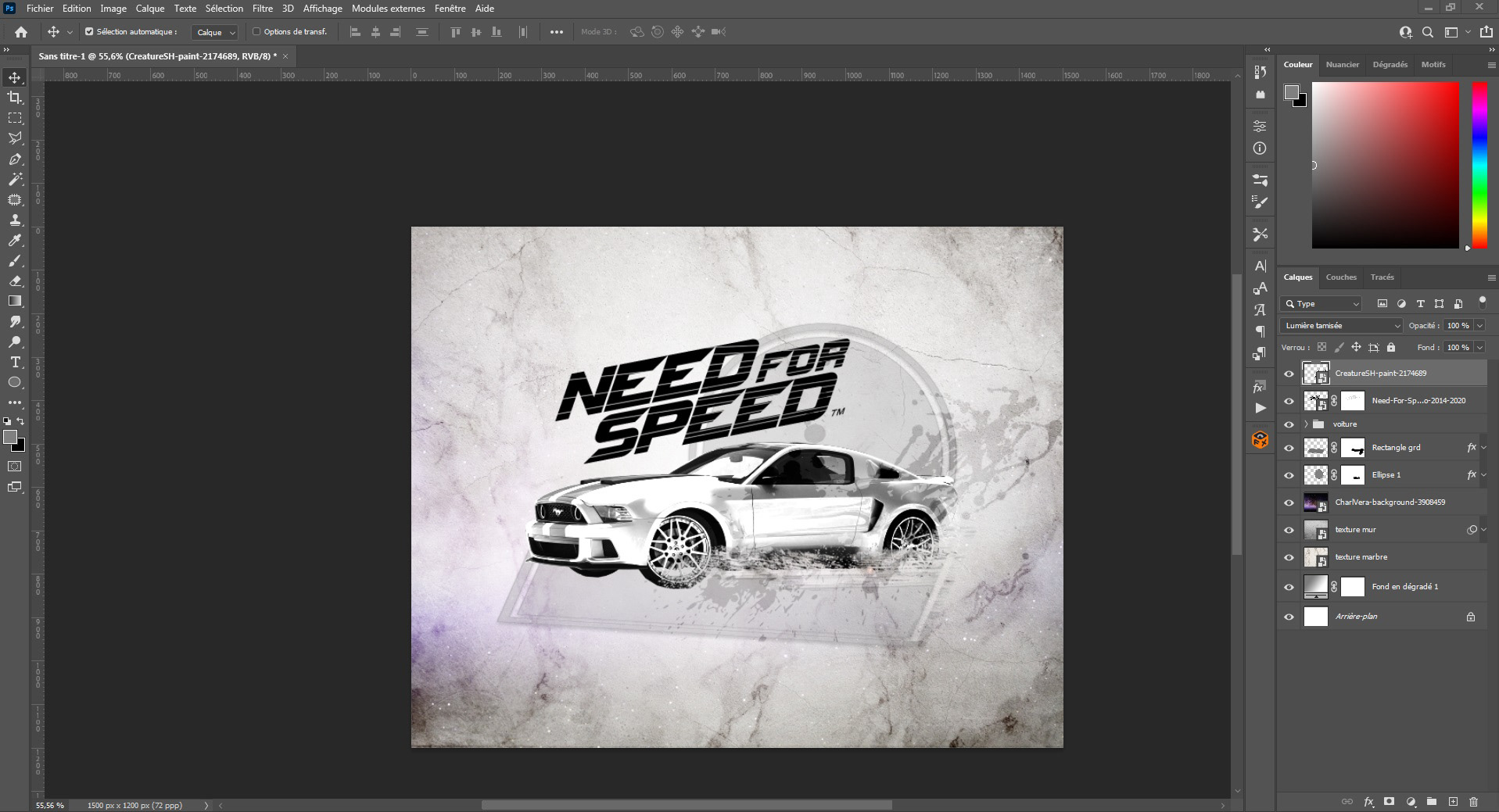1499x812 pixels.
Task: Open the Calque menu
Action: pyautogui.click(x=150, y=9)
